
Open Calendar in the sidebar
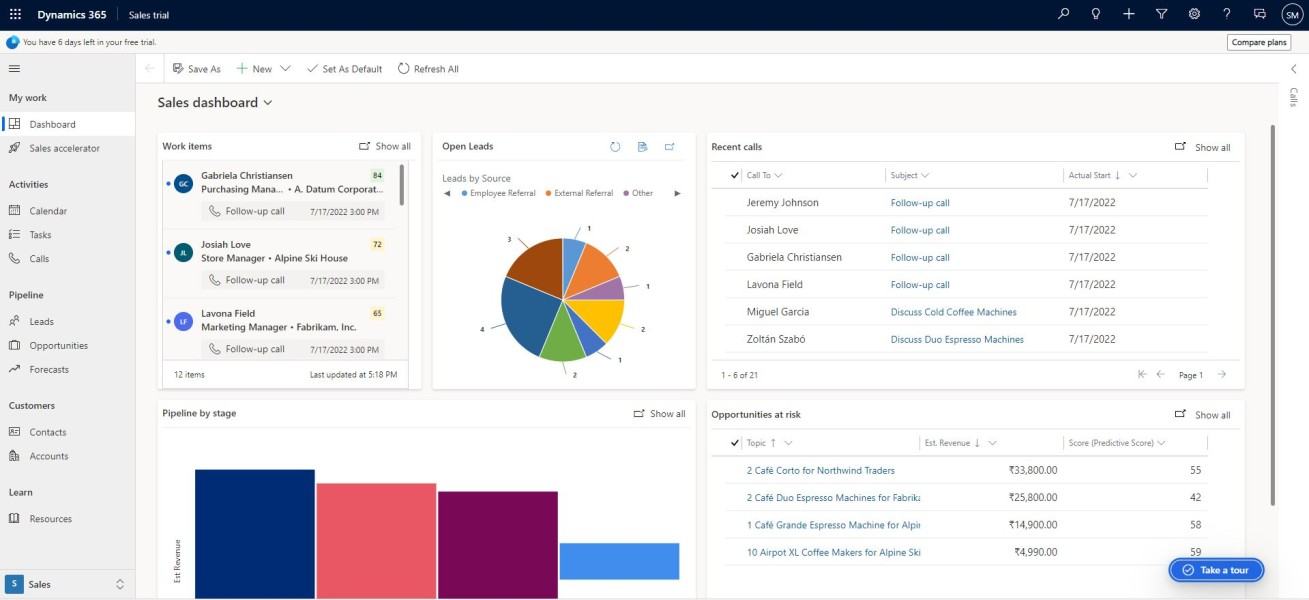68,211
